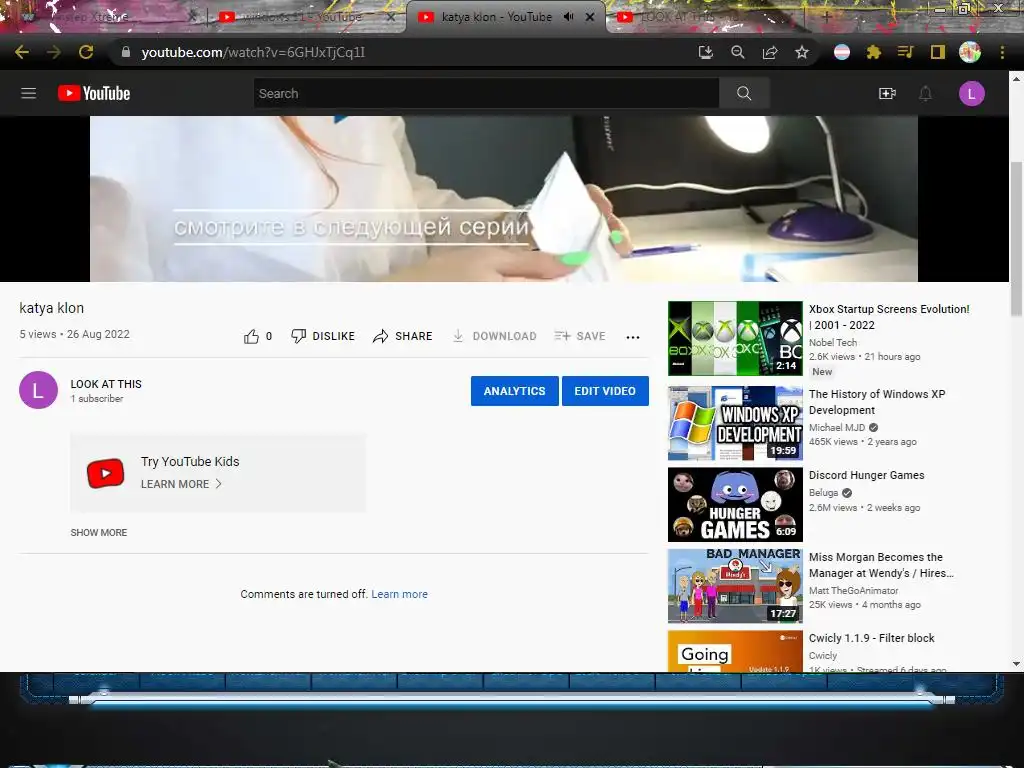Open Analytics for this video
The height and width of the screenshot is (768, 1024).
point(515,391)
